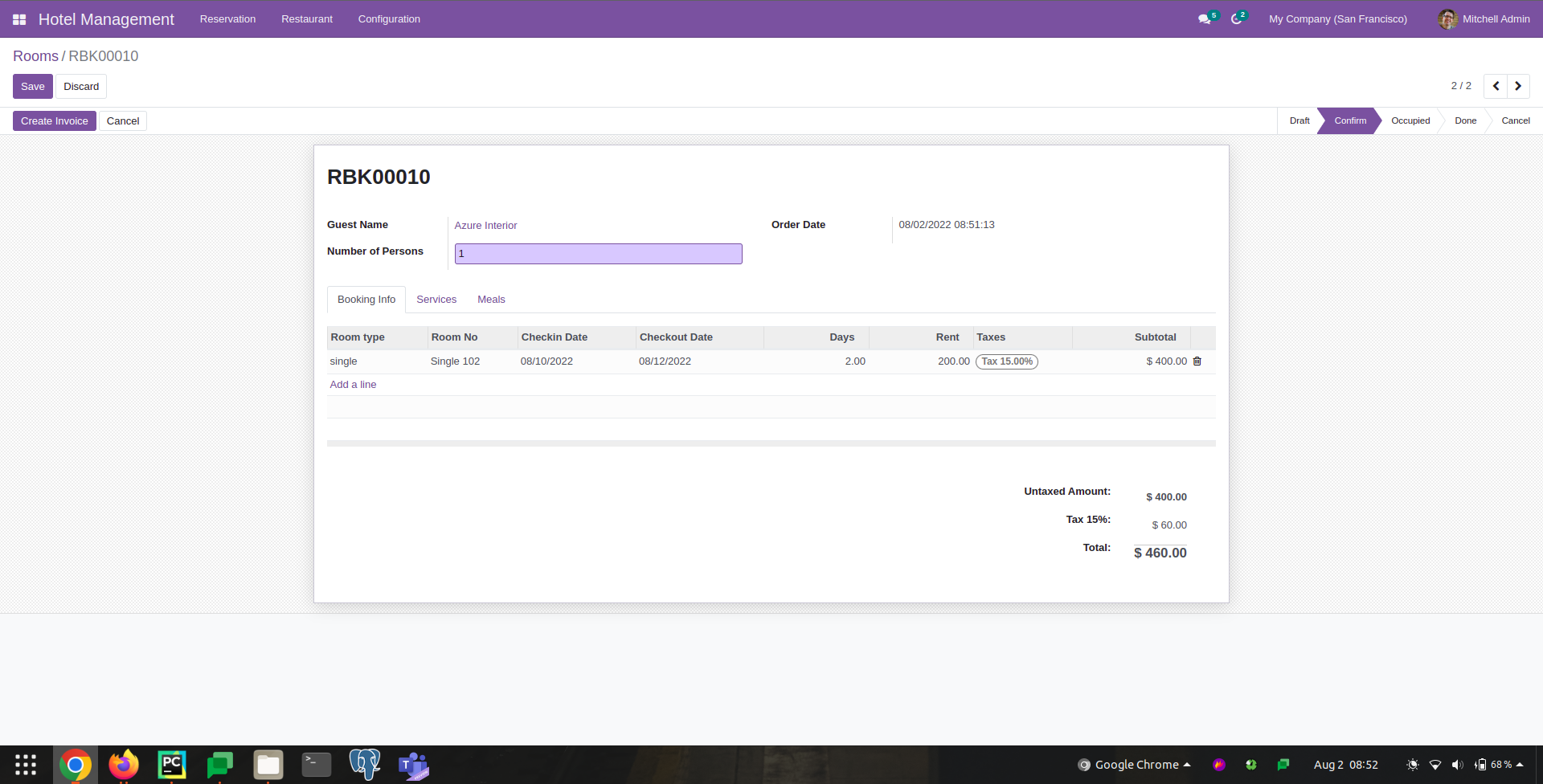The height and width of the screenshot is (784, 1543).
Task: Delete the Single 102 booking line
Action: [x=1197, y=361]
